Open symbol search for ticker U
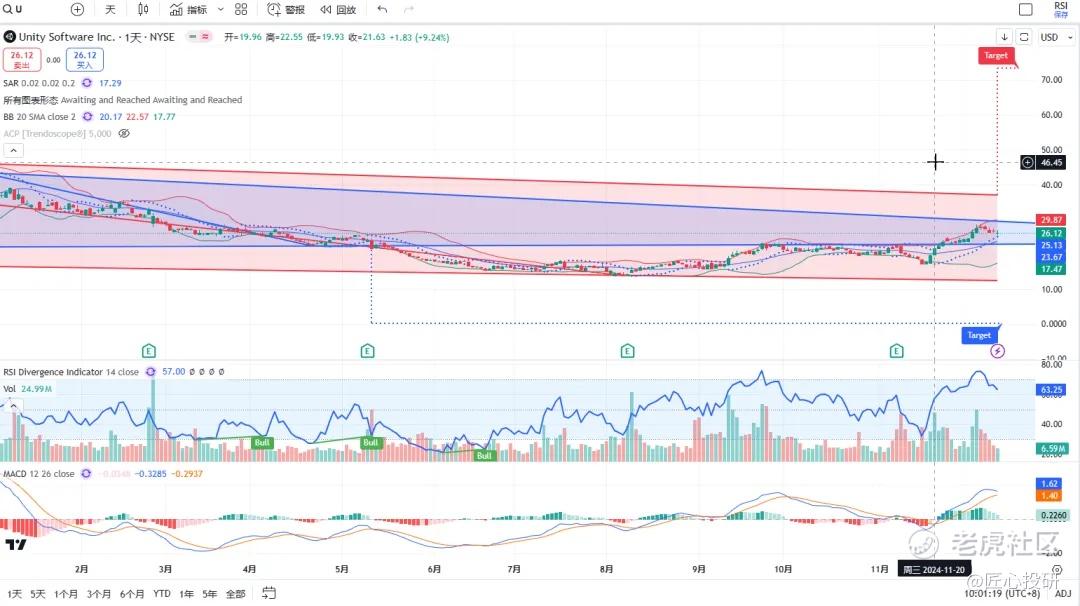This screenshot has height=606, width=1080. coord(14,9)
